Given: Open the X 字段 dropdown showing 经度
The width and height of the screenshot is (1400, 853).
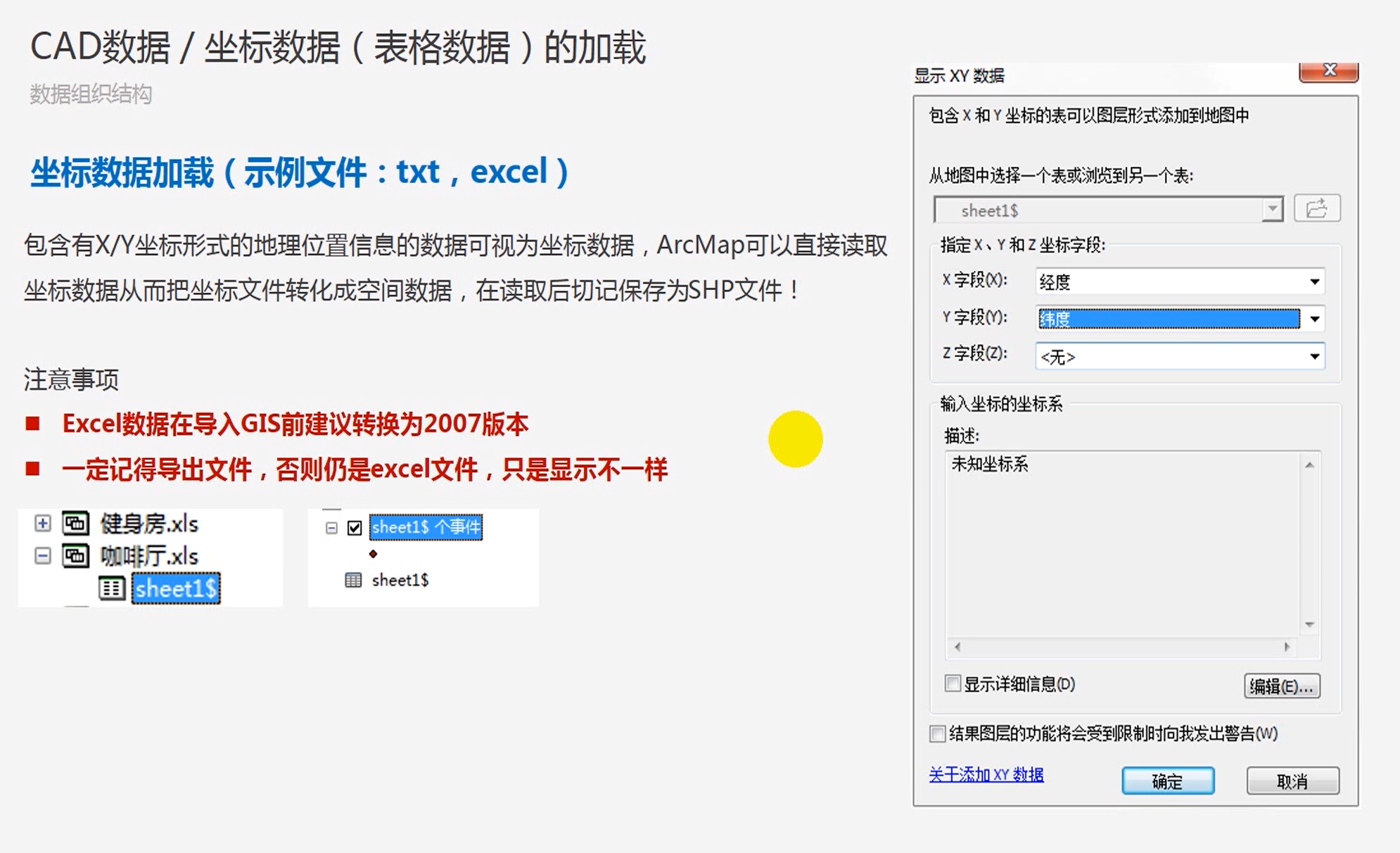Looking at the screenshot, I should (x=1313, y=282).
